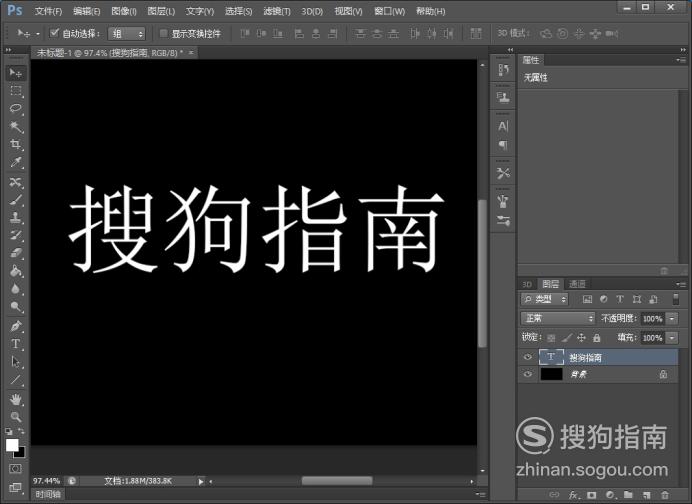Toggle lock layer position
Image resolution: width=692 pixels, height=504 pixels.
pyautogui.click(x=582, y=338)
